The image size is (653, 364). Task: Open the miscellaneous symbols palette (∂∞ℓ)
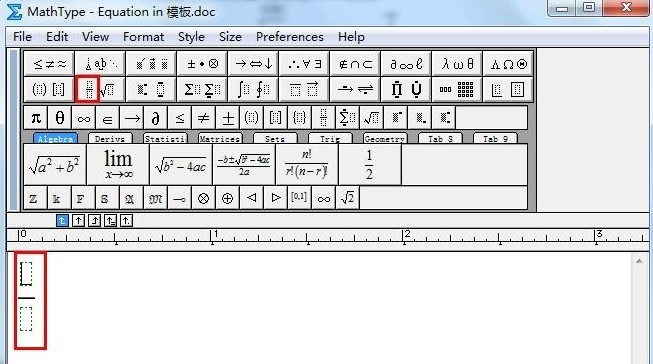pyautogui.click(x=406, y=64)
